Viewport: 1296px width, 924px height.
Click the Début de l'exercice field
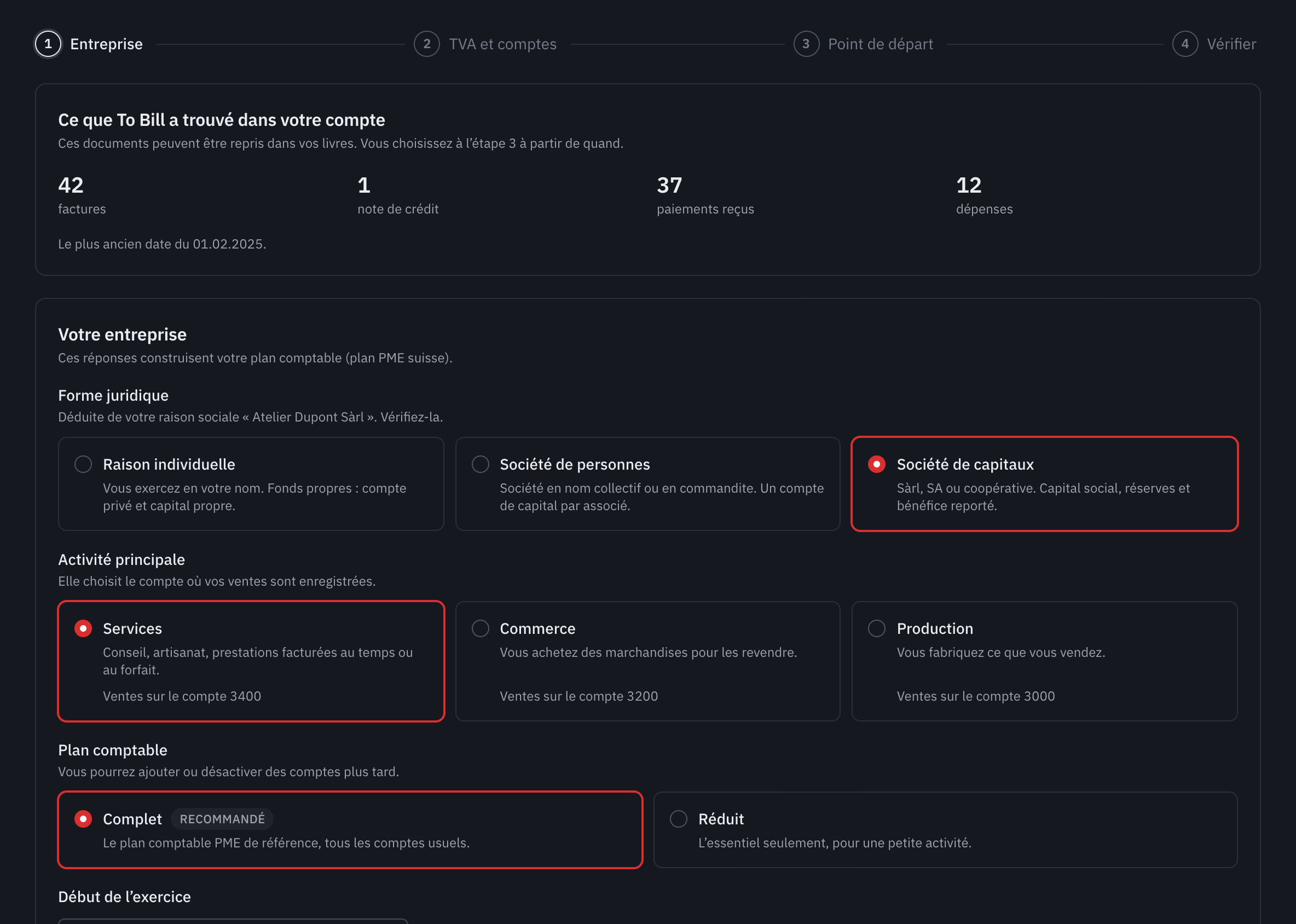point(233,921)
